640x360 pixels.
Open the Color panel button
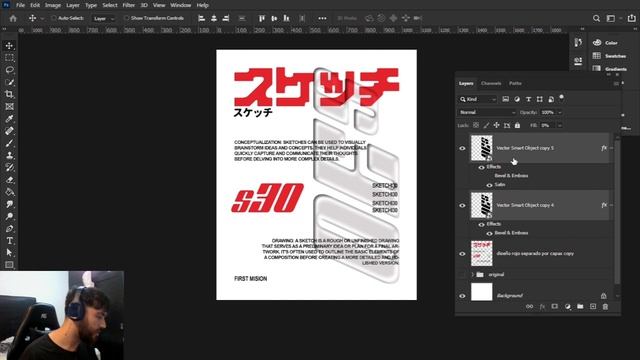[606, 42]
